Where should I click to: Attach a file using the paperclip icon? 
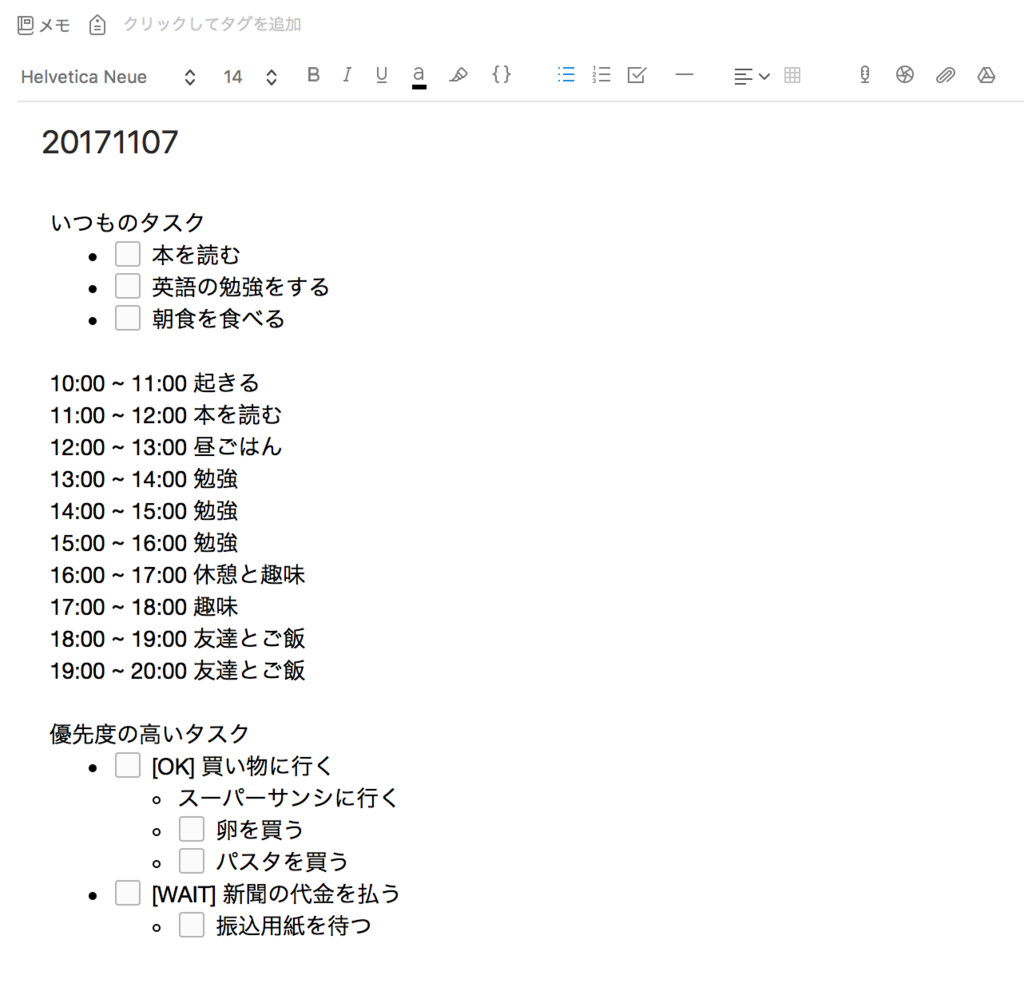tap(945, 75)
